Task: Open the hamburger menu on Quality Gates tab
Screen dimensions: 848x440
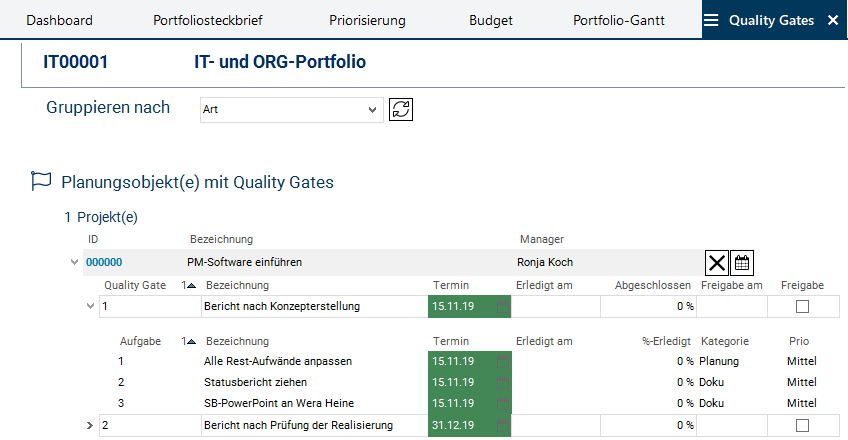Action: (710, 20)
